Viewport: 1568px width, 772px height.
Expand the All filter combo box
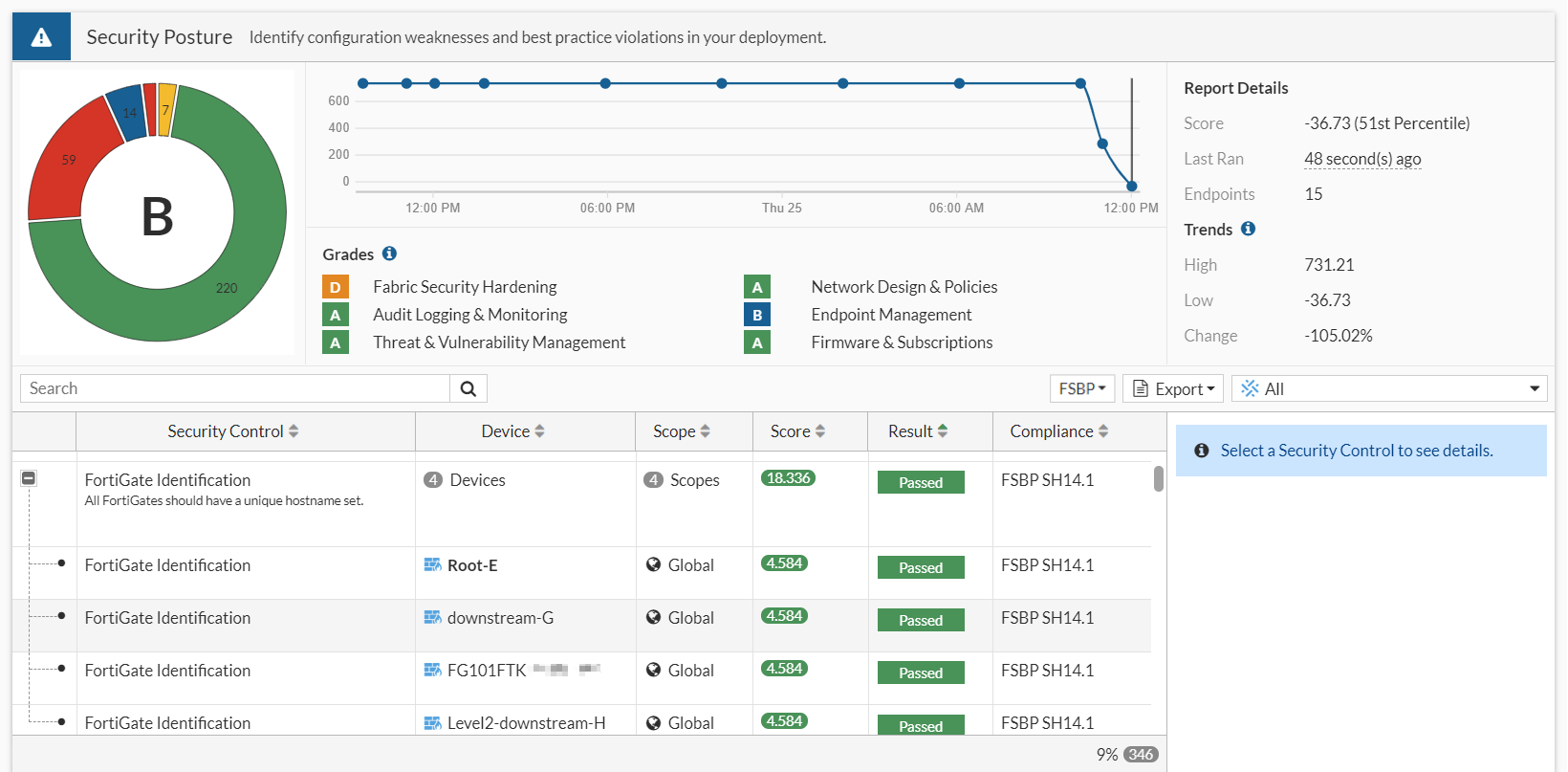point(1389,388)
